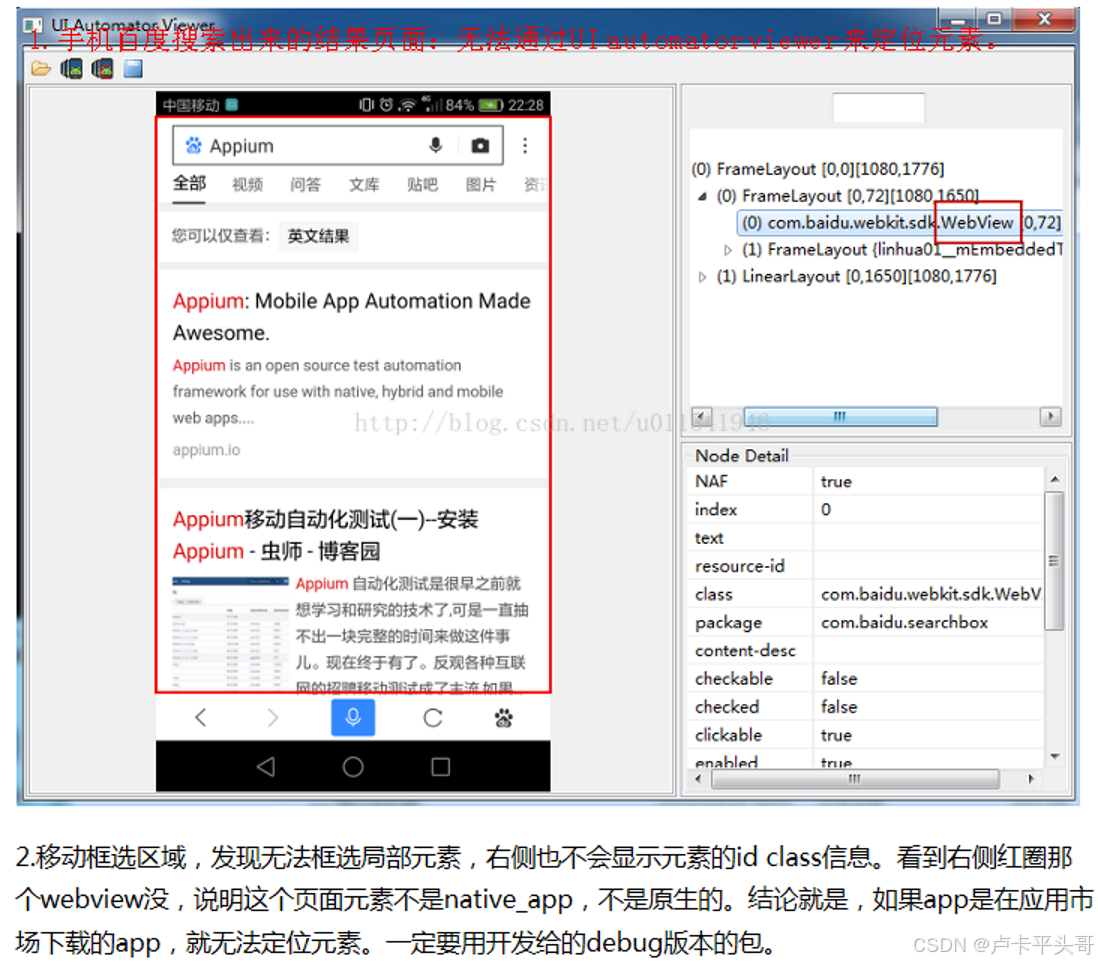The width and height of the screenshot is (1098, 962).
Task: Click Node Detail scrollbar down arrow
Action: 1055,756
